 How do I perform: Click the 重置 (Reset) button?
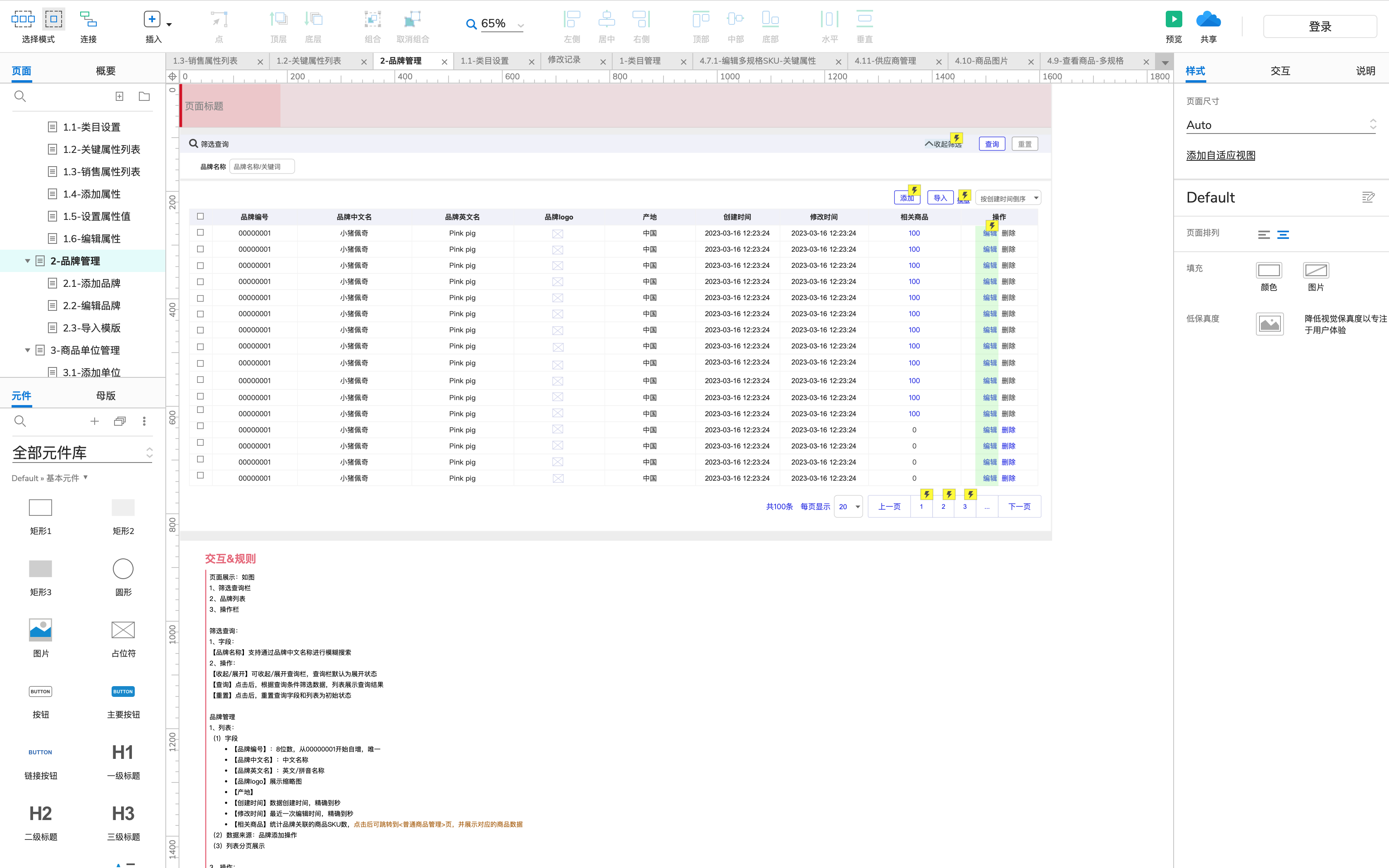pyautogui.click(x=1025, y=144)
